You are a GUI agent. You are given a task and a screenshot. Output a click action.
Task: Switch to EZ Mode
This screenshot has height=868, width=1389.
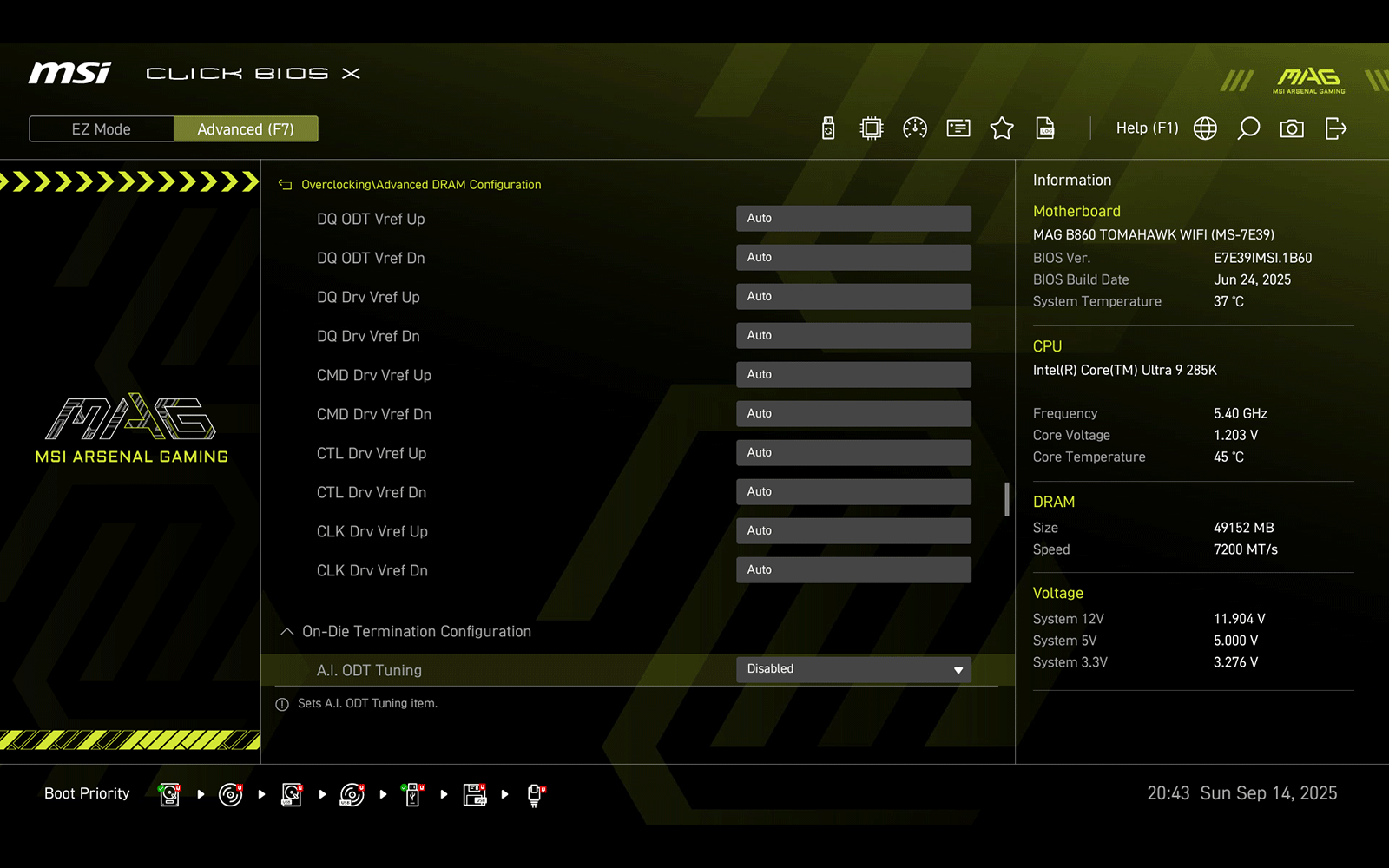[x=102, y=129]
